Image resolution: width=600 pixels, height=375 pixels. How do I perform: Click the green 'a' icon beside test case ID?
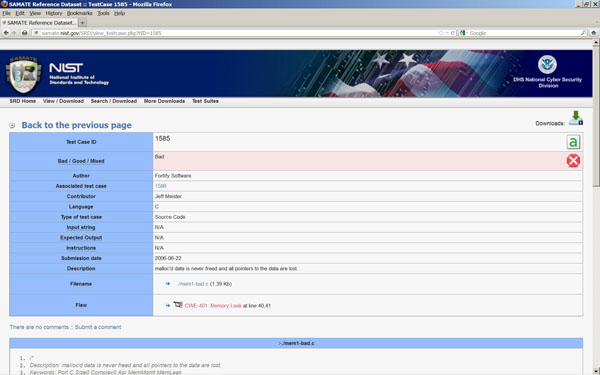(x=573, y=142)
